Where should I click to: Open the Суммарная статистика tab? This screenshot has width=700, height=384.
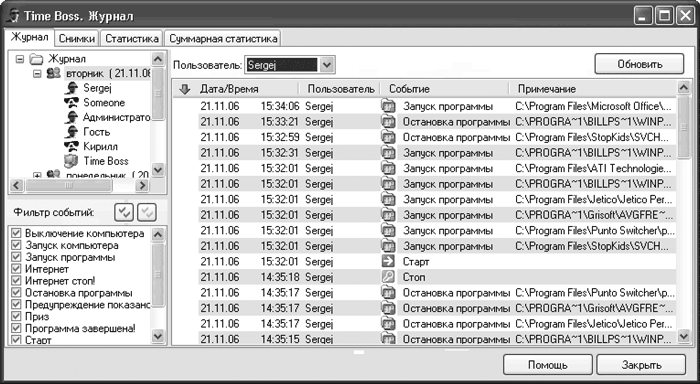[x=223, y=39]
